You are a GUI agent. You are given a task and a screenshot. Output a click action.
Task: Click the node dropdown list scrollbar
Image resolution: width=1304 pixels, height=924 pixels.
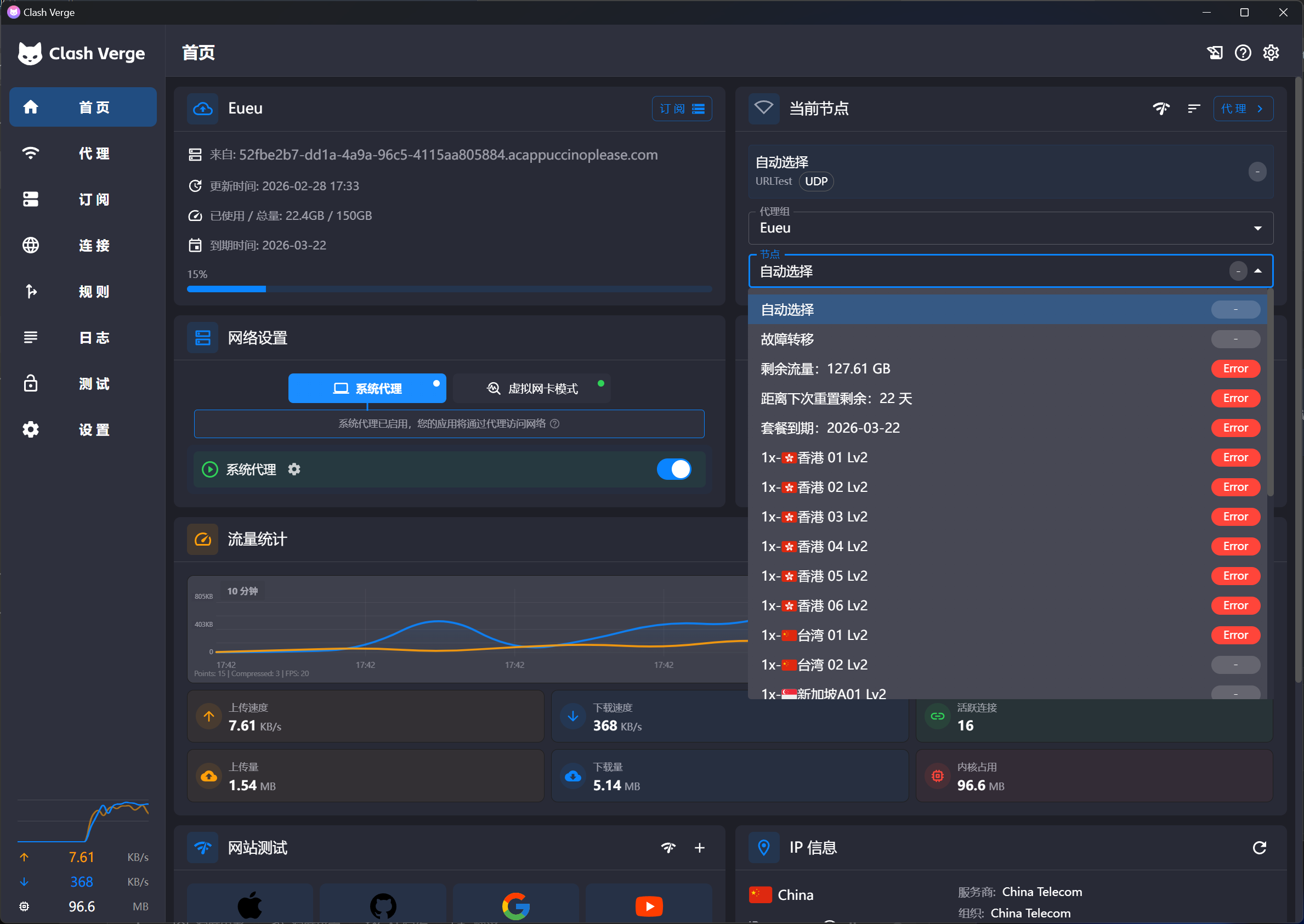(x=1270, y=393)
